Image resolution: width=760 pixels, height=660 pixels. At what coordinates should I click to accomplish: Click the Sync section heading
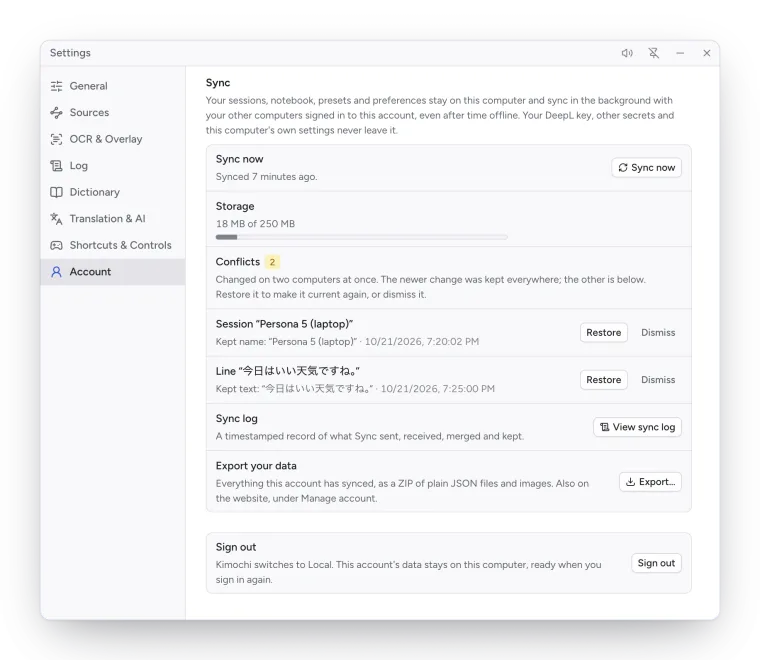218,83
